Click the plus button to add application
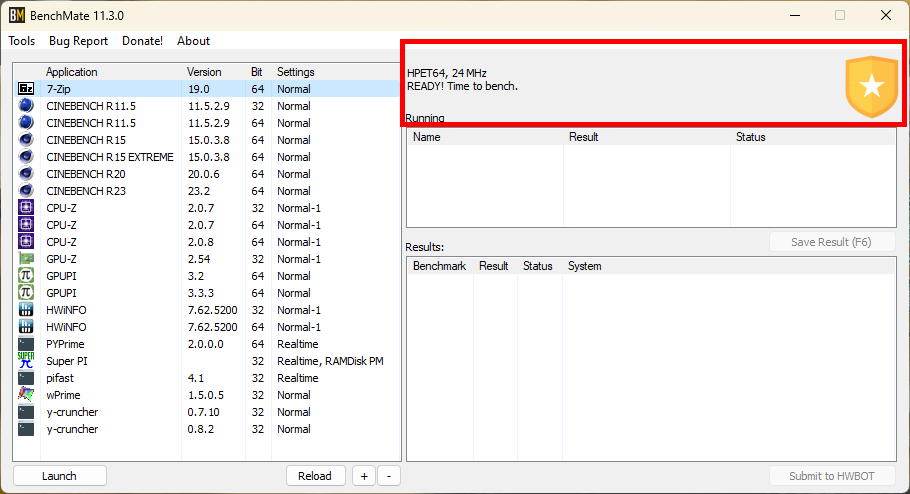This screenshot has height=494, width=910. 364,476
